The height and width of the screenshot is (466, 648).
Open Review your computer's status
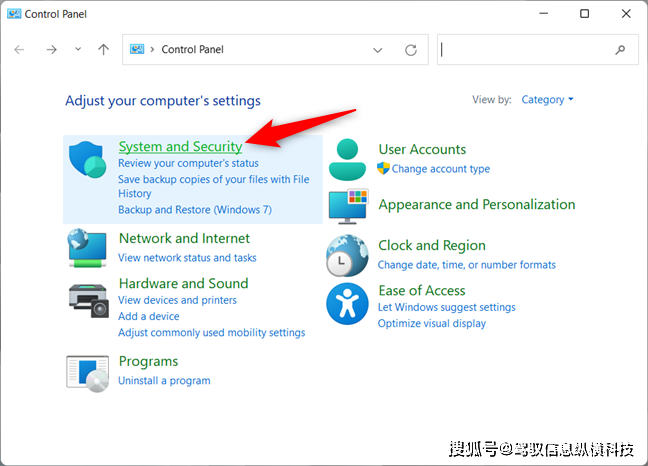[188, 163]
